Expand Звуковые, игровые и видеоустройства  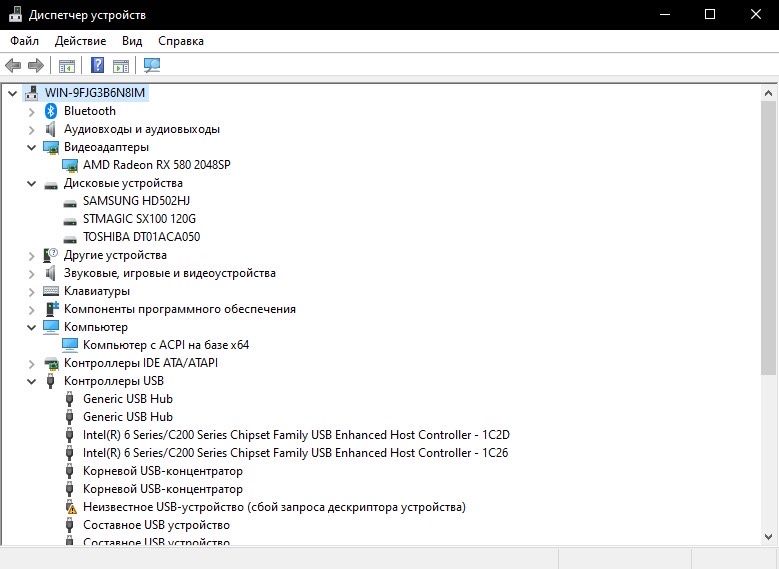coord(32,274)
